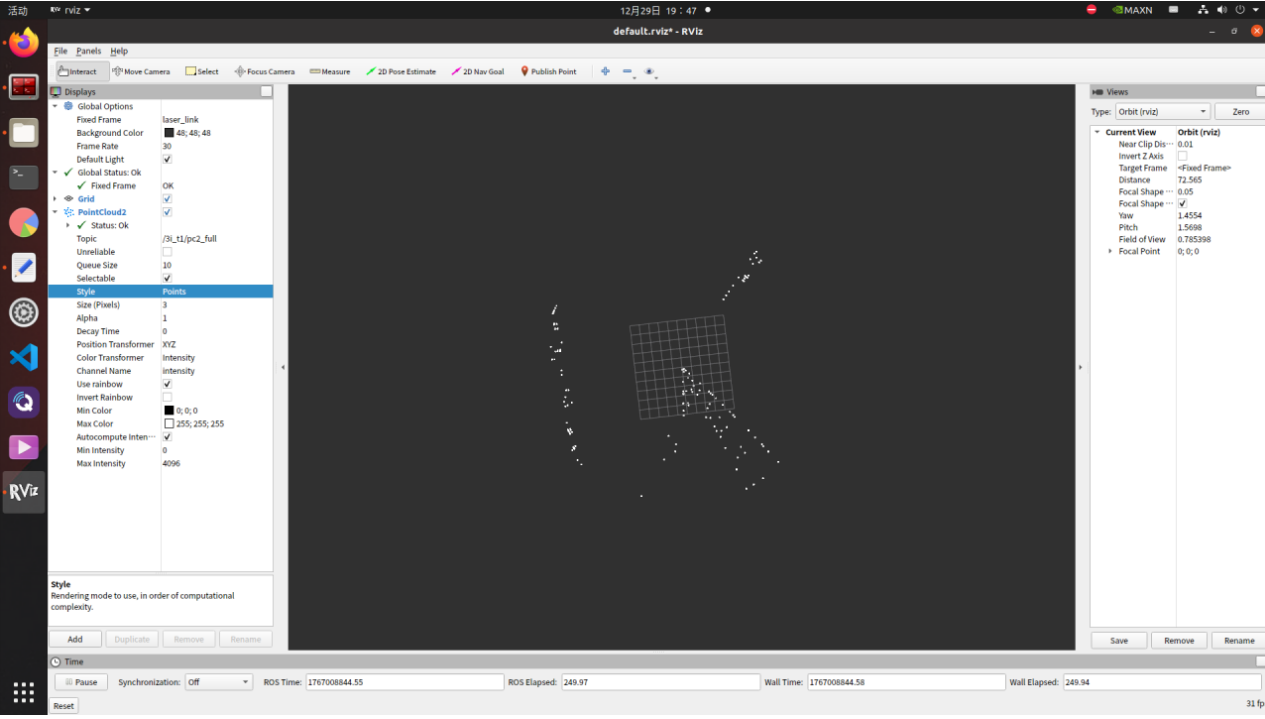Viewport: 1265px width, 719px height.
Task: Open the Panels menu
Action: pos(88,51)
